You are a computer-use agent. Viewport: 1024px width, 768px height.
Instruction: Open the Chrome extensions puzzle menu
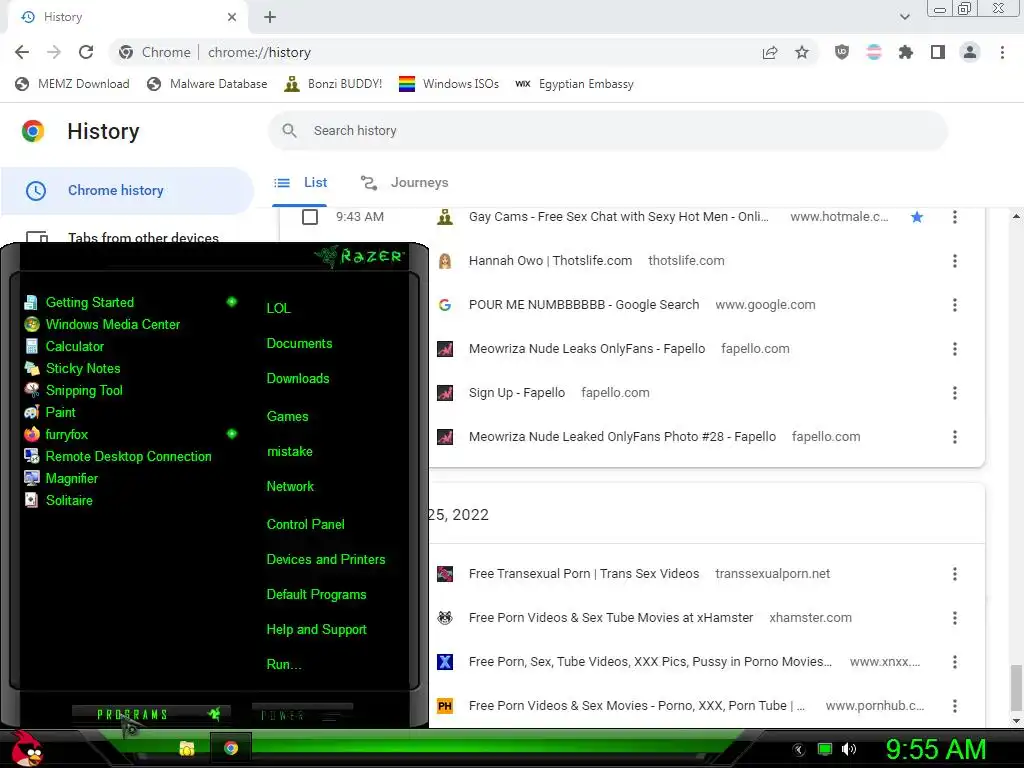pyautogui.click(x=906, y=52)
